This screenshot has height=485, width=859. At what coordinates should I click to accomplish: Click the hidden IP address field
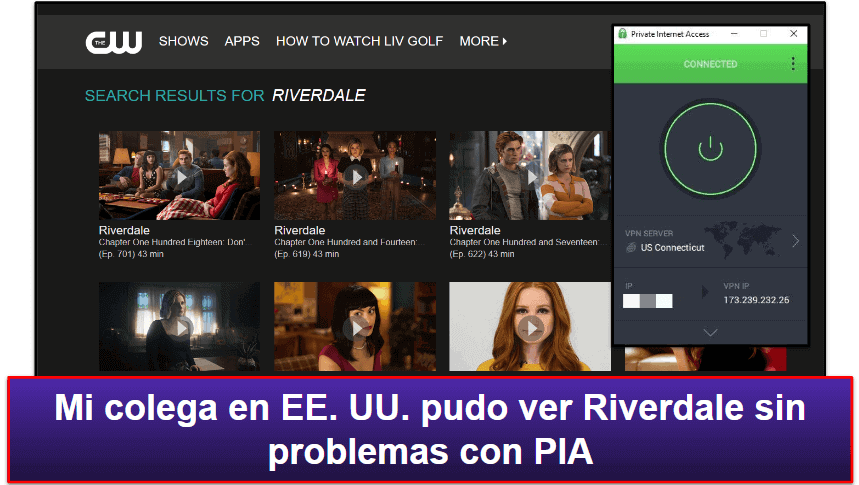click(x=648, y=301)
